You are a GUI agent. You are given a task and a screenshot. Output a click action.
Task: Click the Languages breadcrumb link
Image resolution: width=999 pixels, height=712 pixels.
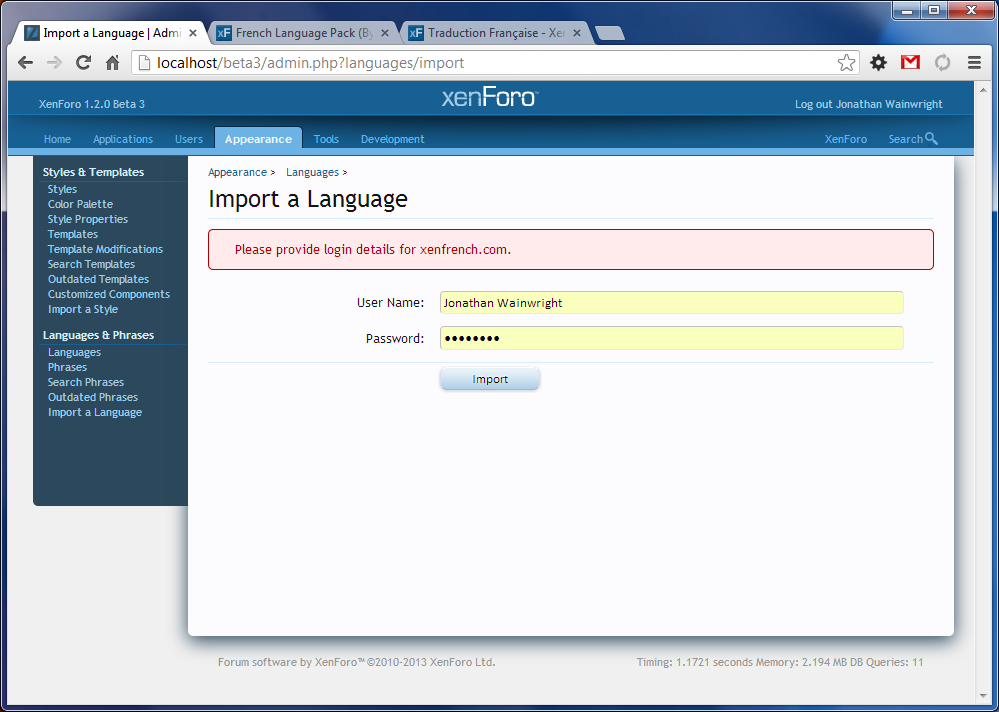312,172
